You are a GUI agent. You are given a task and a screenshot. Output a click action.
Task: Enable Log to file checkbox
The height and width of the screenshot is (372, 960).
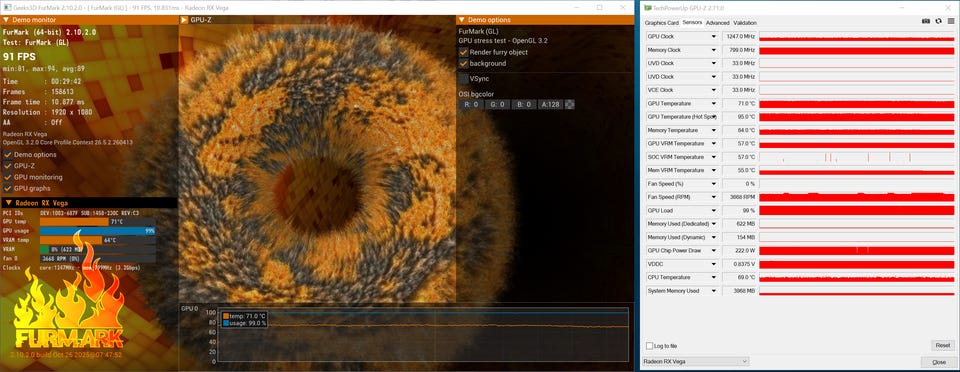[650, 346]
